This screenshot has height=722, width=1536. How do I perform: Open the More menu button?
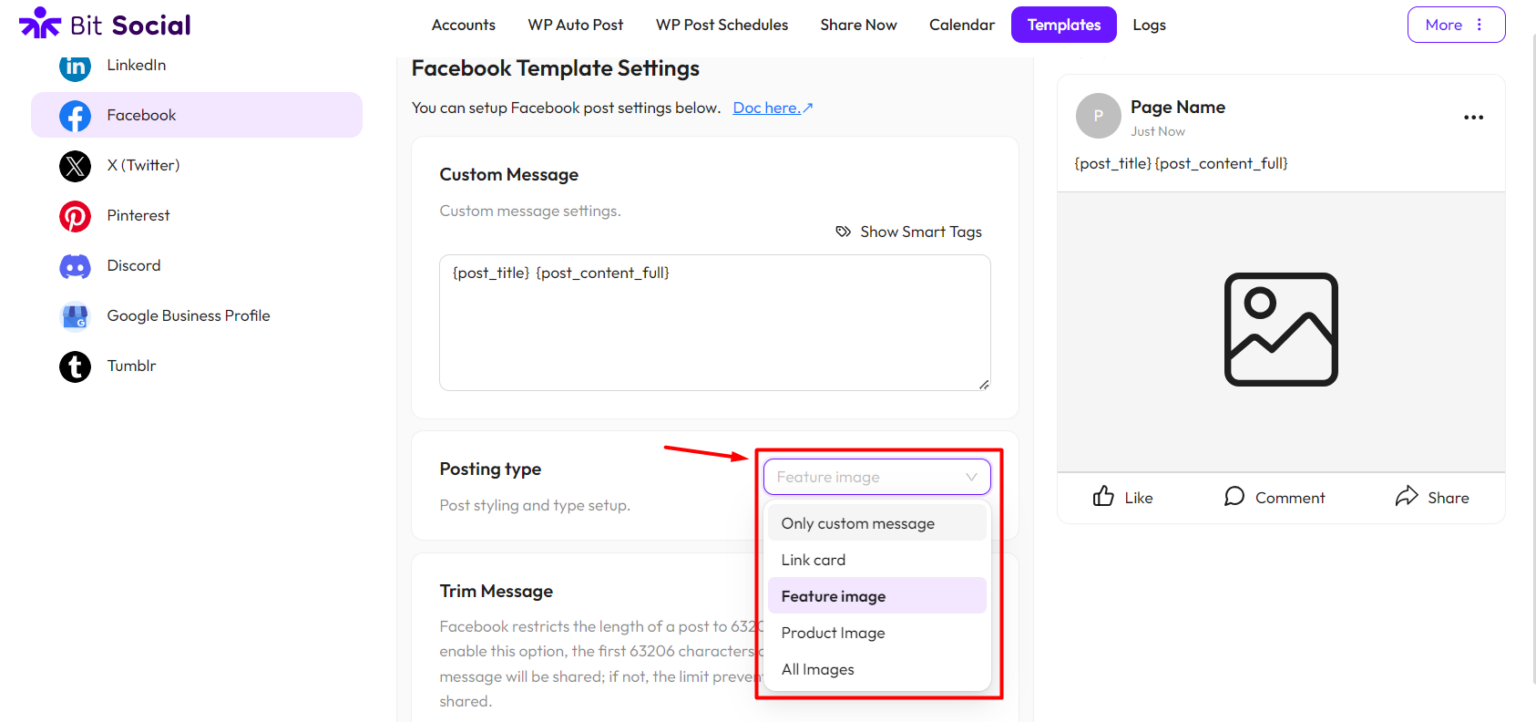pyautogui.click(x=1456, y=25)
